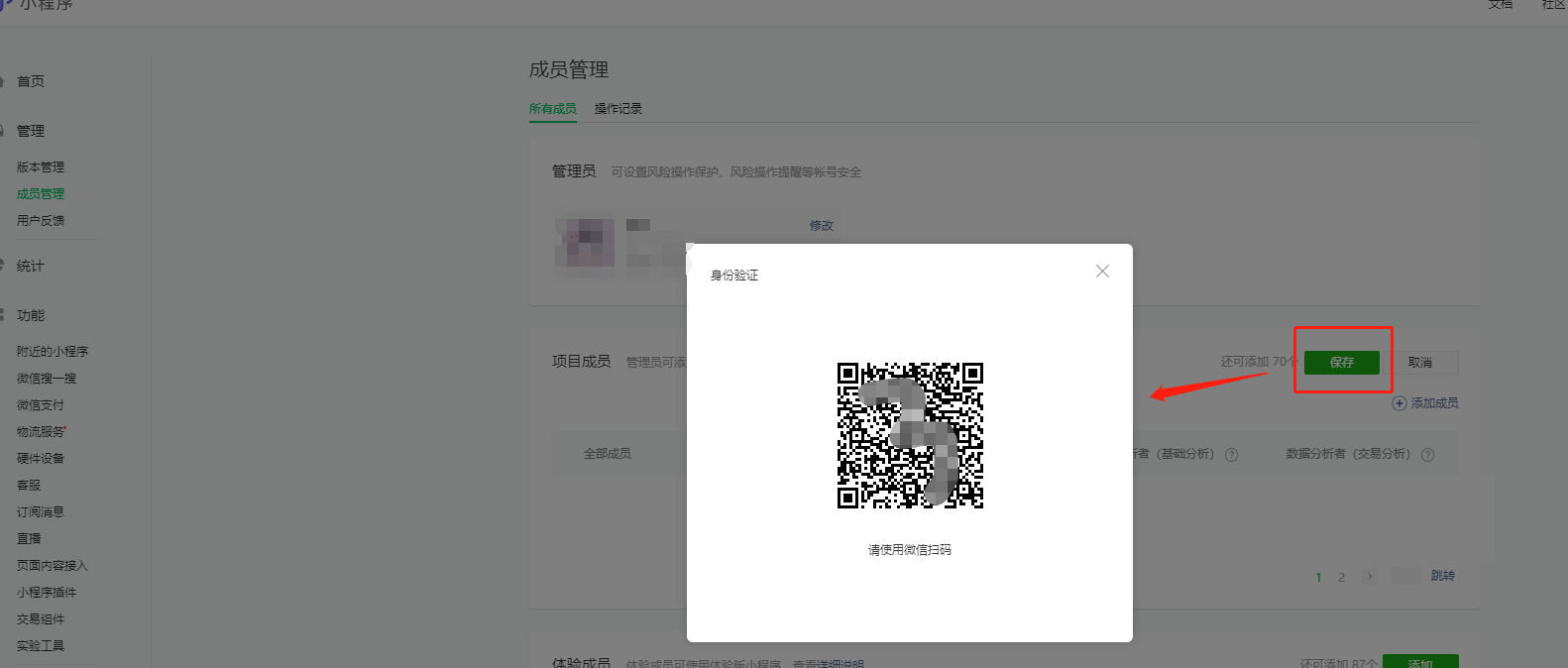This screenshot has height=668, width=1568.
Task: Click page 1 in the pagination
Action: click(x=1318, y=577)
